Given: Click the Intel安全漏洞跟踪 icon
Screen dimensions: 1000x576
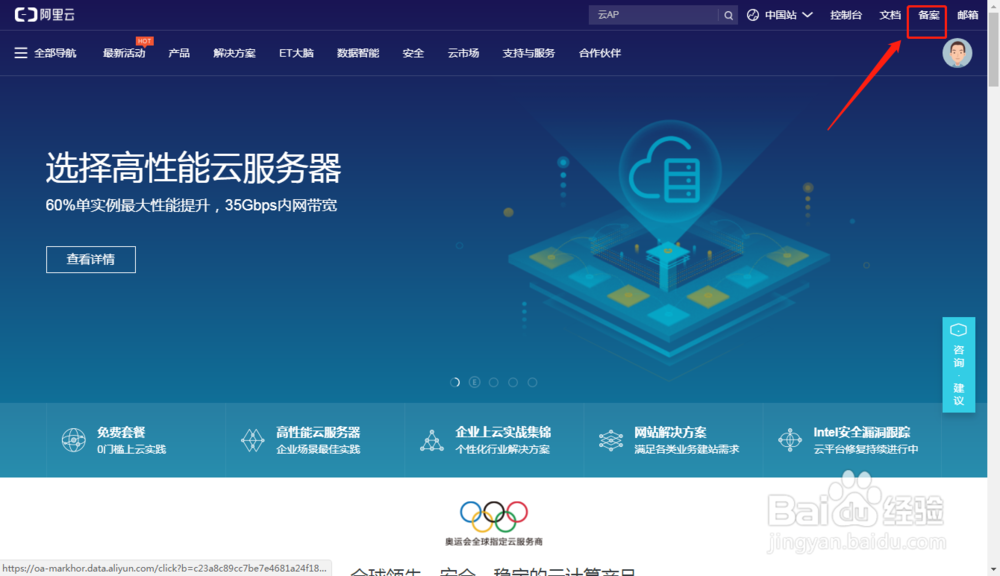Looking at the screenshot, I should (790, 440).
